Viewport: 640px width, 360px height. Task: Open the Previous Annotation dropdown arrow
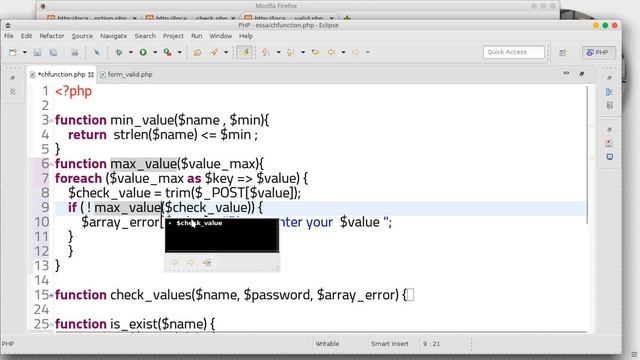point(303,52)
